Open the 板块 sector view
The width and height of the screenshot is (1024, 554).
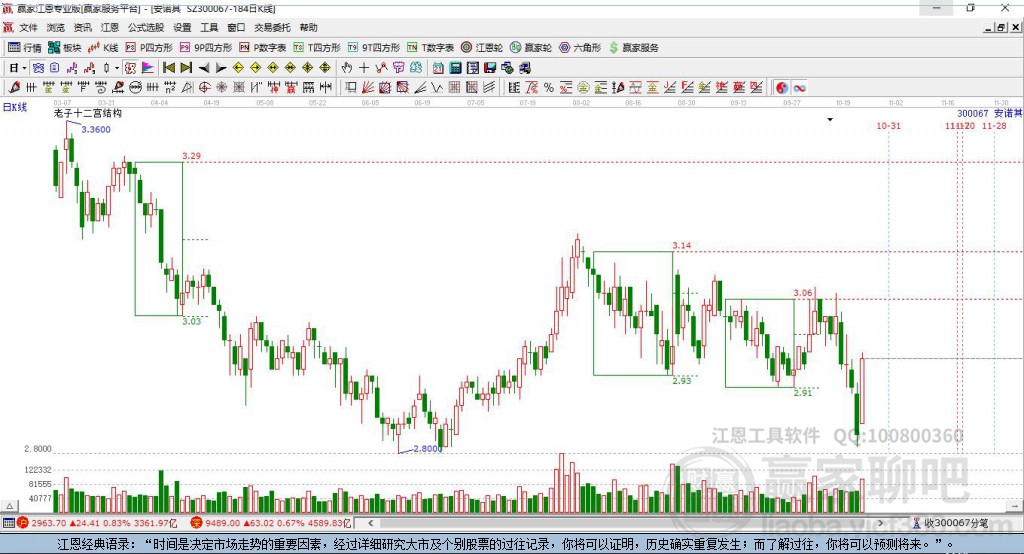pyautogui.click(x=65, y=48)
